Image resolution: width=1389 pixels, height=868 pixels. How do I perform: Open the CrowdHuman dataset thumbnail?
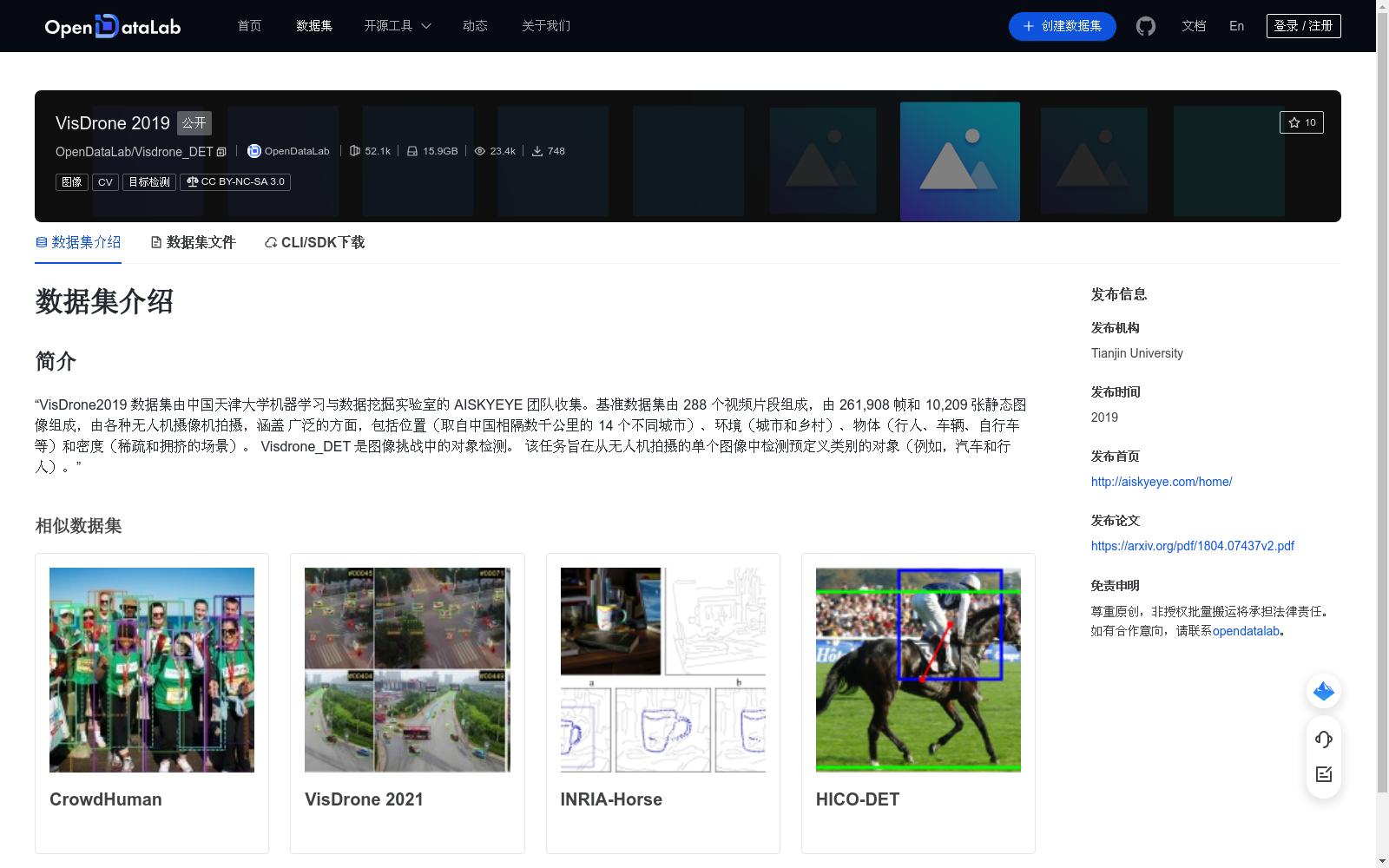point(152,670)
